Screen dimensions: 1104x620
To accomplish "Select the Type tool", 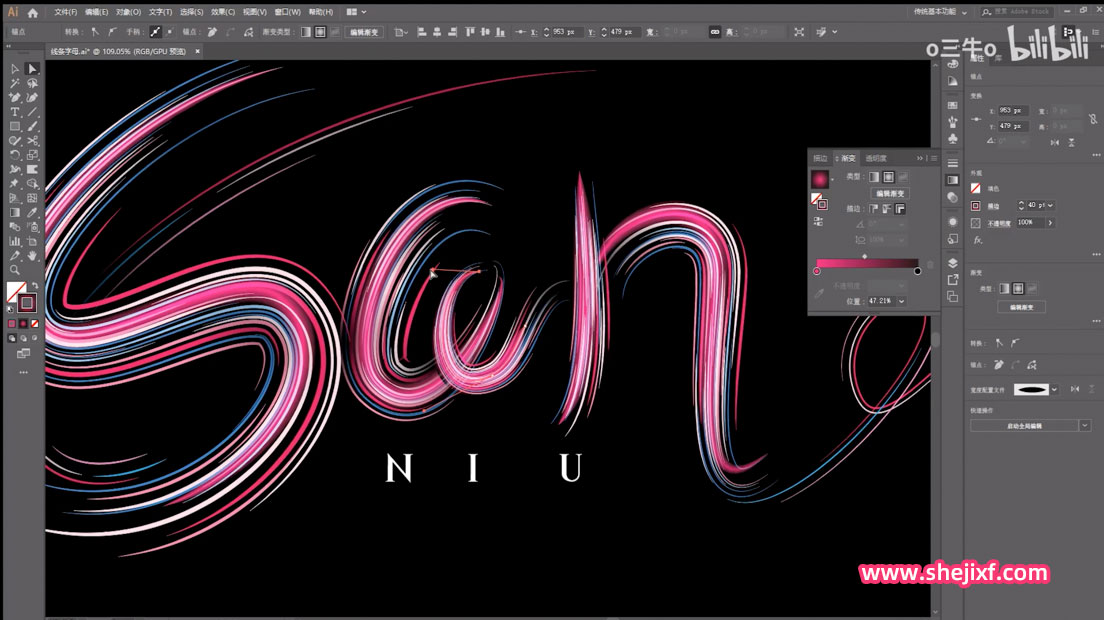I will (x=15, y=112).
